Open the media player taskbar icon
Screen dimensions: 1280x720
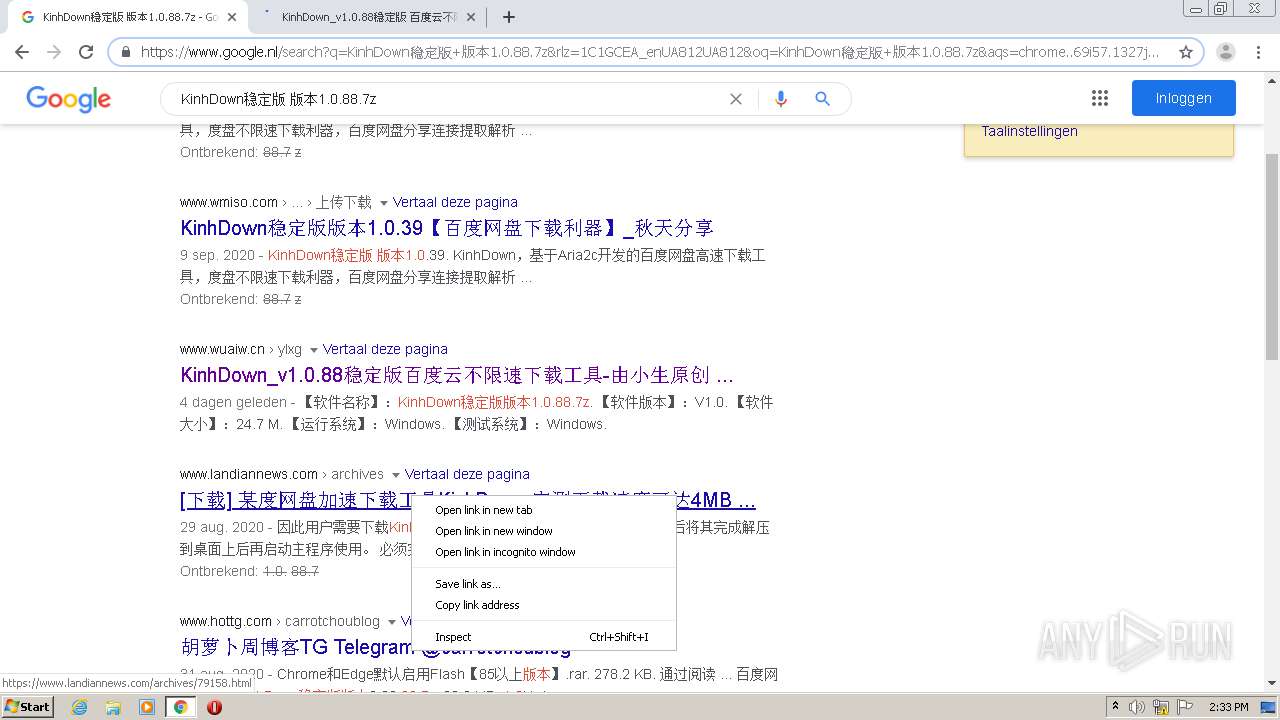[x=147, y=707]
